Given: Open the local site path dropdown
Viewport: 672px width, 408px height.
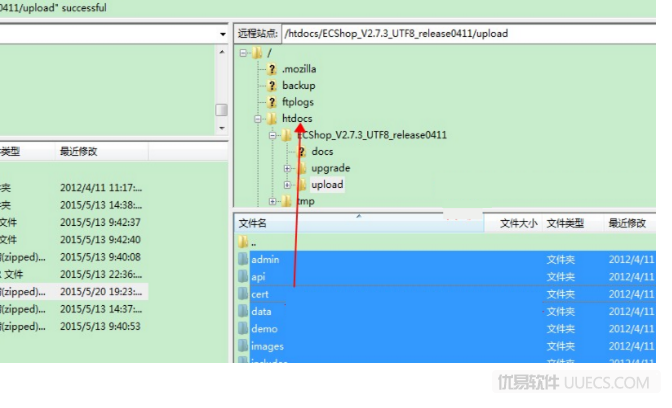Looking at the screenshot, I should pos(222,34).
